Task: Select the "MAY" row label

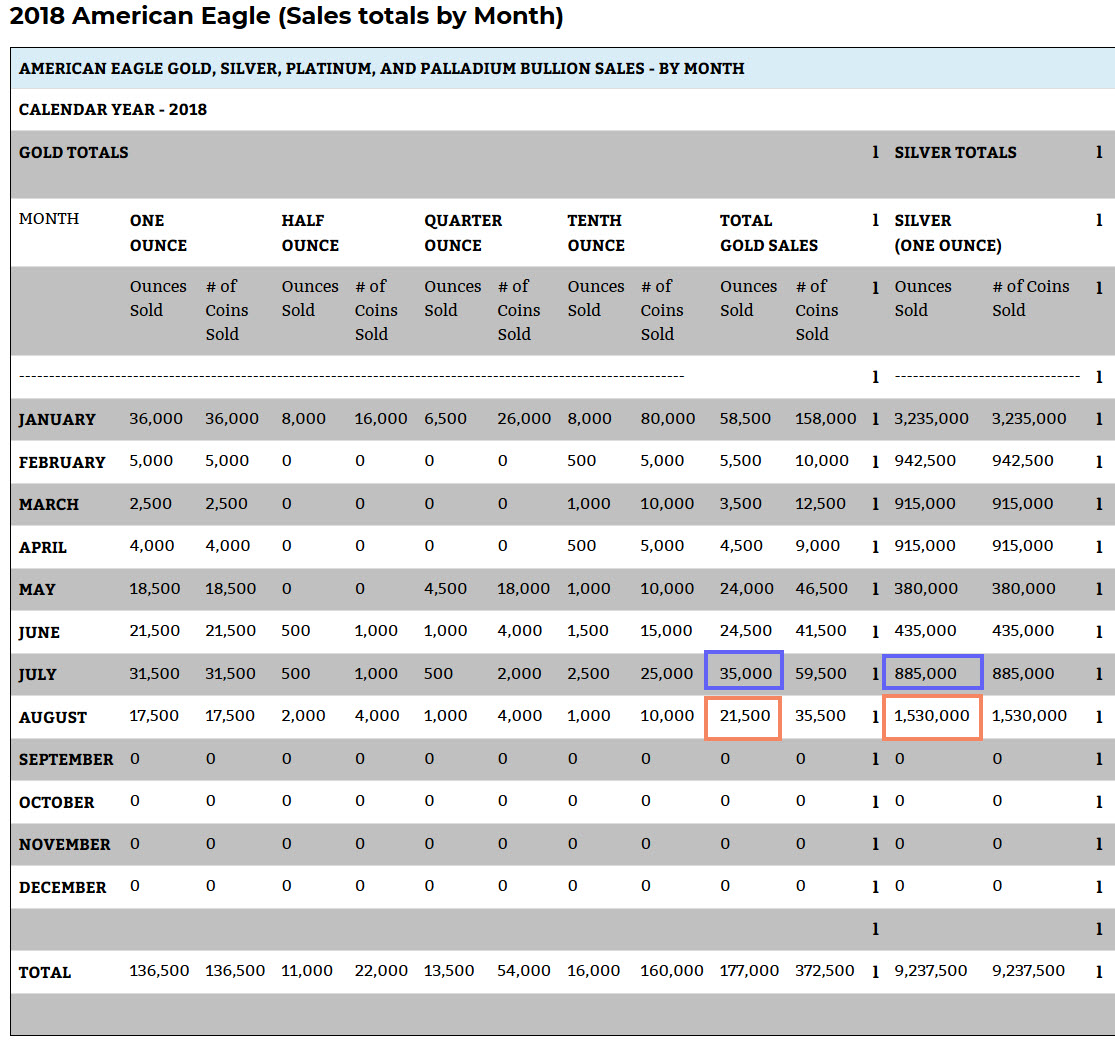Action: click(37, 589)
